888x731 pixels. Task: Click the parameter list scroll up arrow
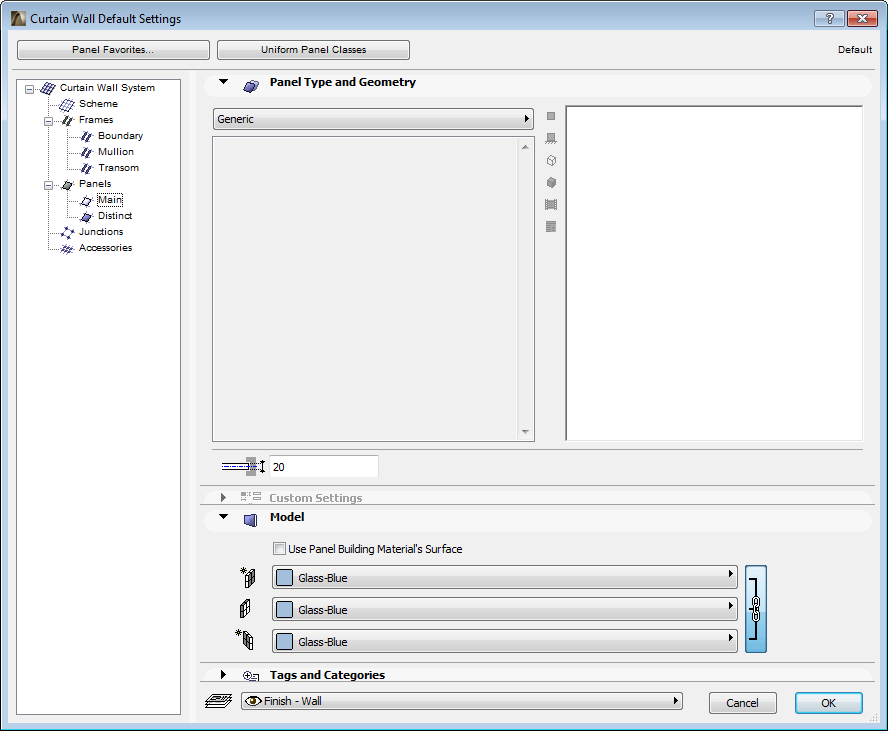[x=525, y=147]
